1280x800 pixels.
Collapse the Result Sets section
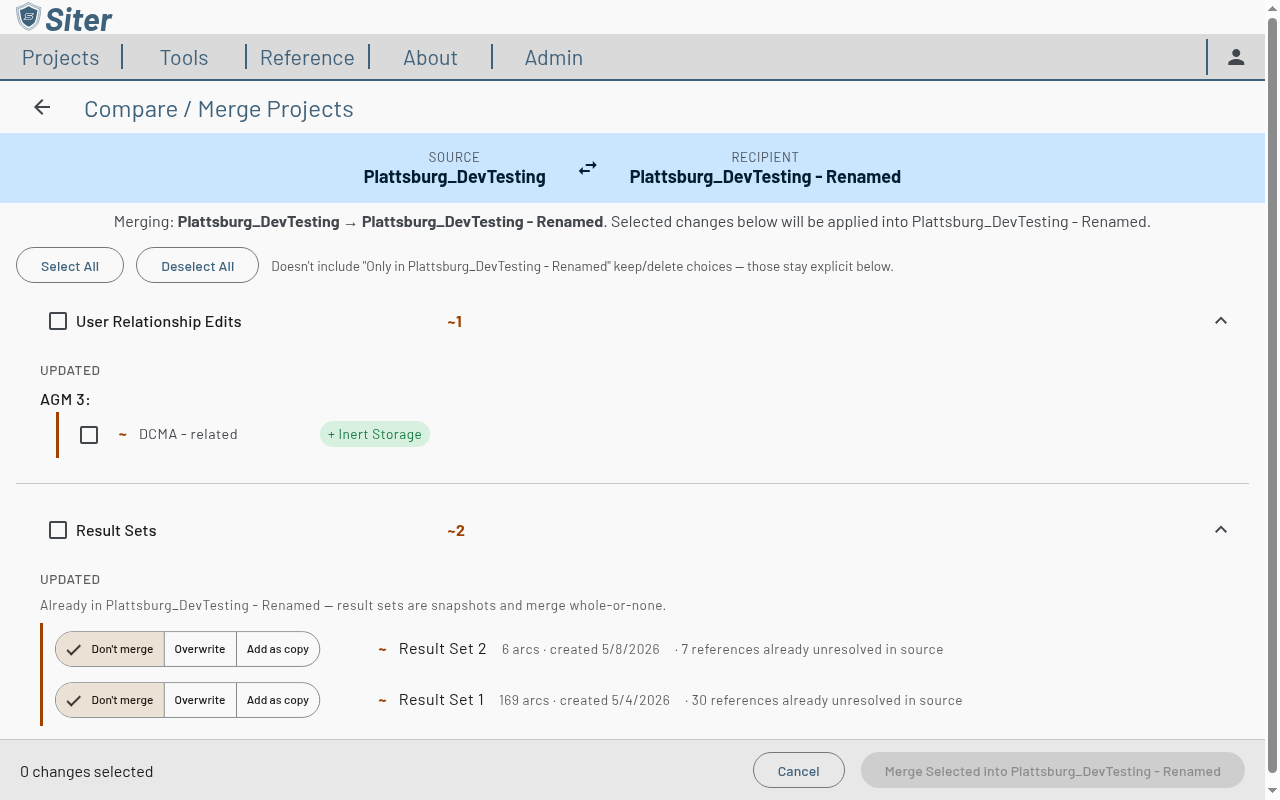(x=1221, y=530)
